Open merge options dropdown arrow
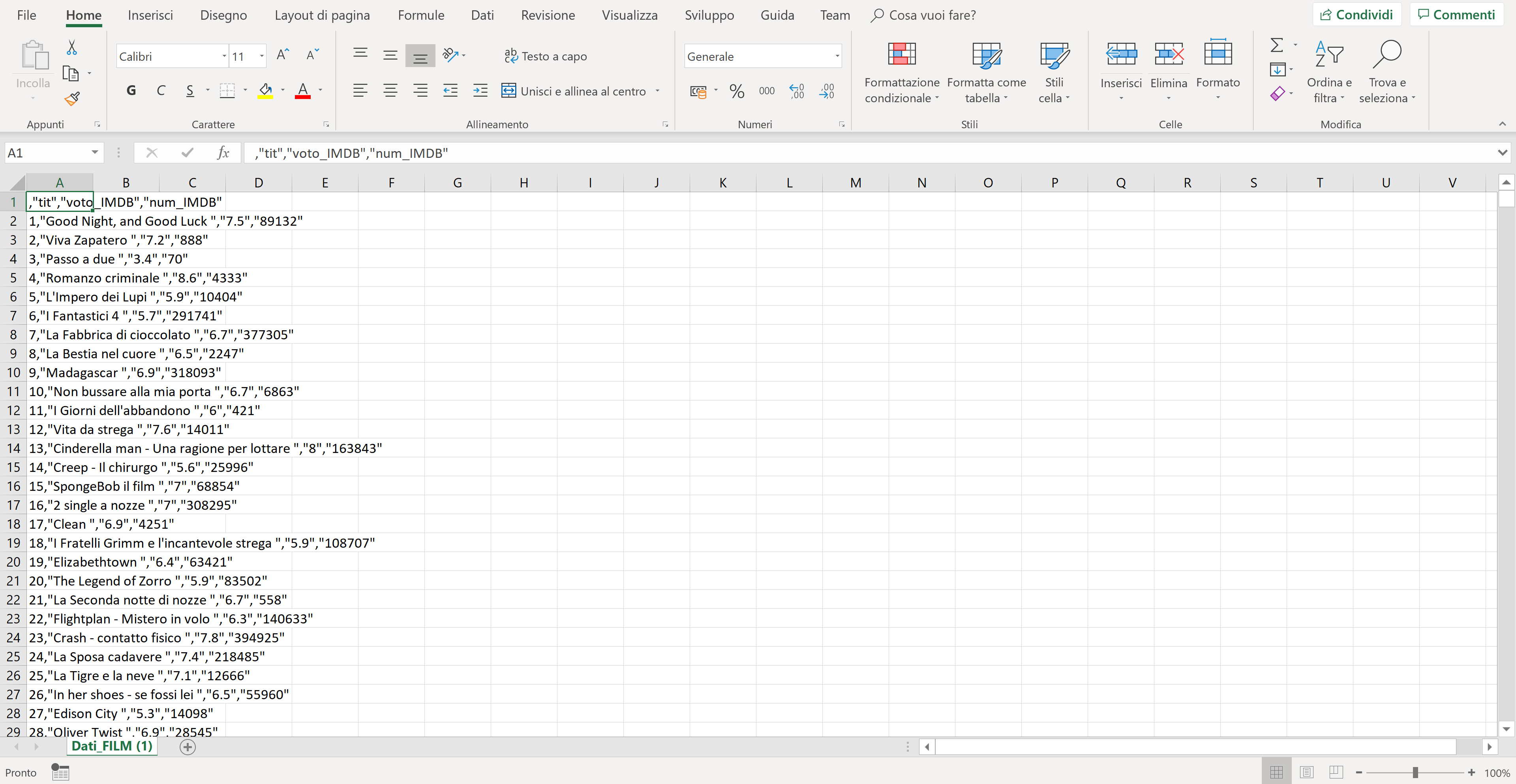The width and height of the screenshot is (1516, 784). pyautogui.click(x=657, y=91)
